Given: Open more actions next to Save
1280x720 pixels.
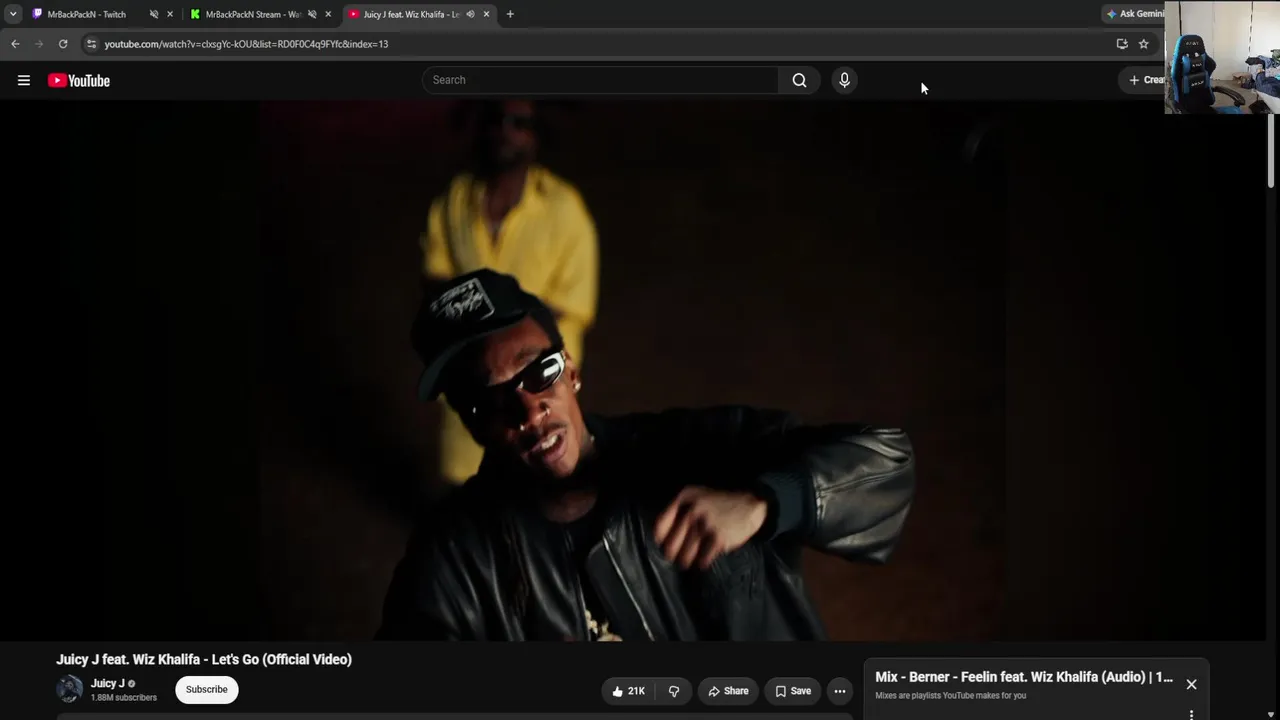Looking at the screenshot, I should [x=840, y=691].
